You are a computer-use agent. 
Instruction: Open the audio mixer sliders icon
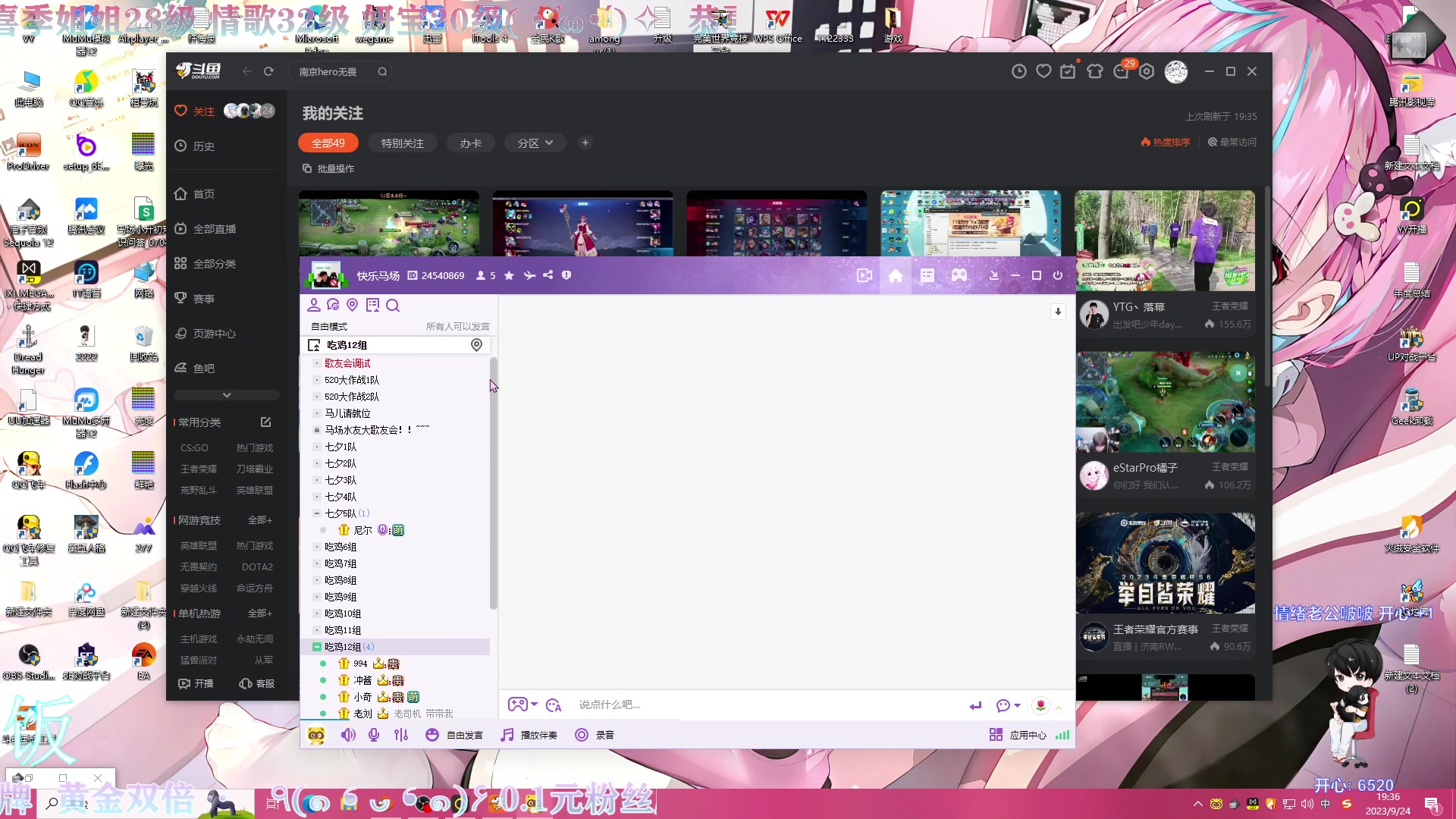pyautogui.click(x=401, y=735)
